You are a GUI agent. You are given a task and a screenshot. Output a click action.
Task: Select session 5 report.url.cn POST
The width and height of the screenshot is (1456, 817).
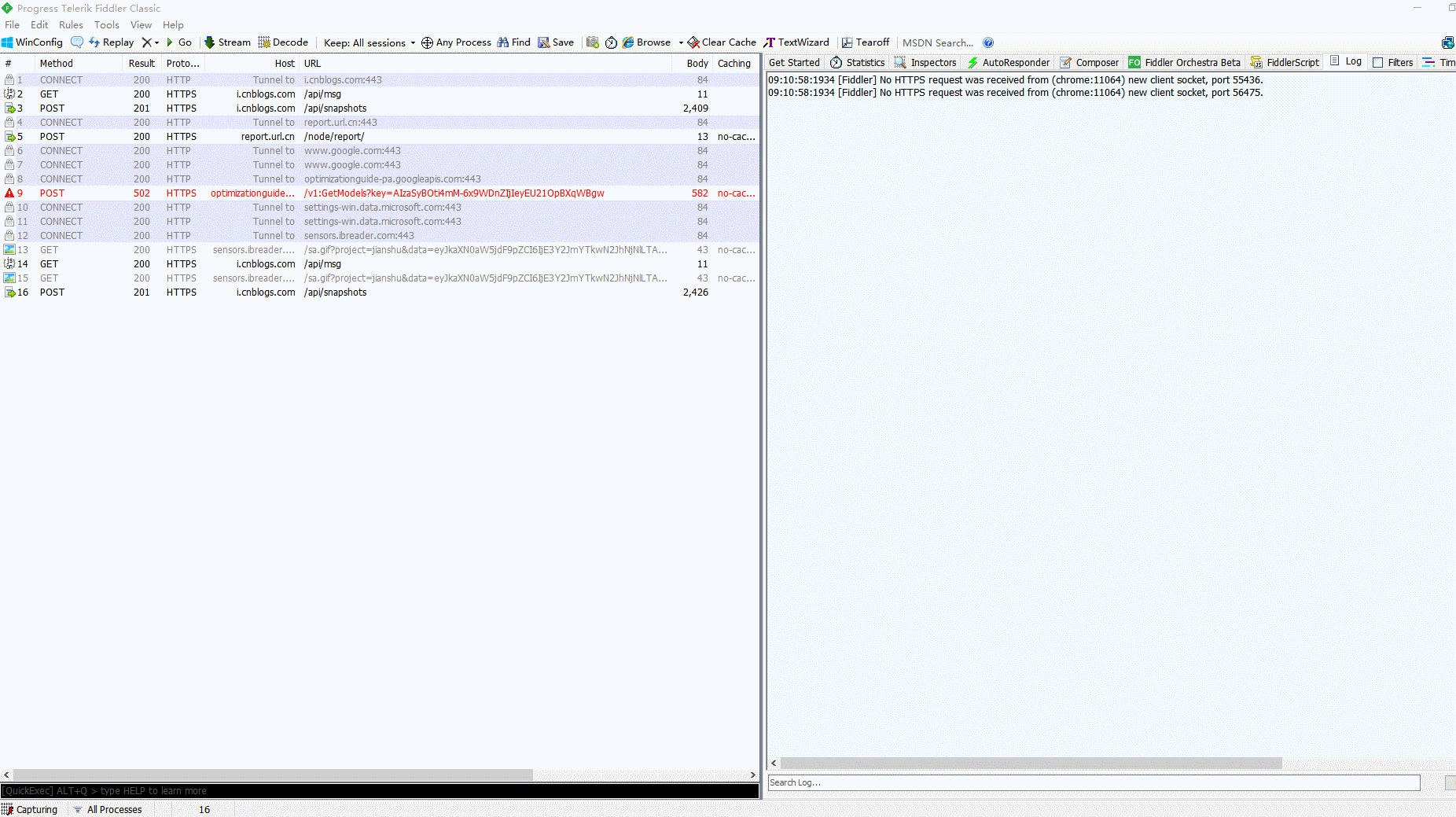coord(380,137)
